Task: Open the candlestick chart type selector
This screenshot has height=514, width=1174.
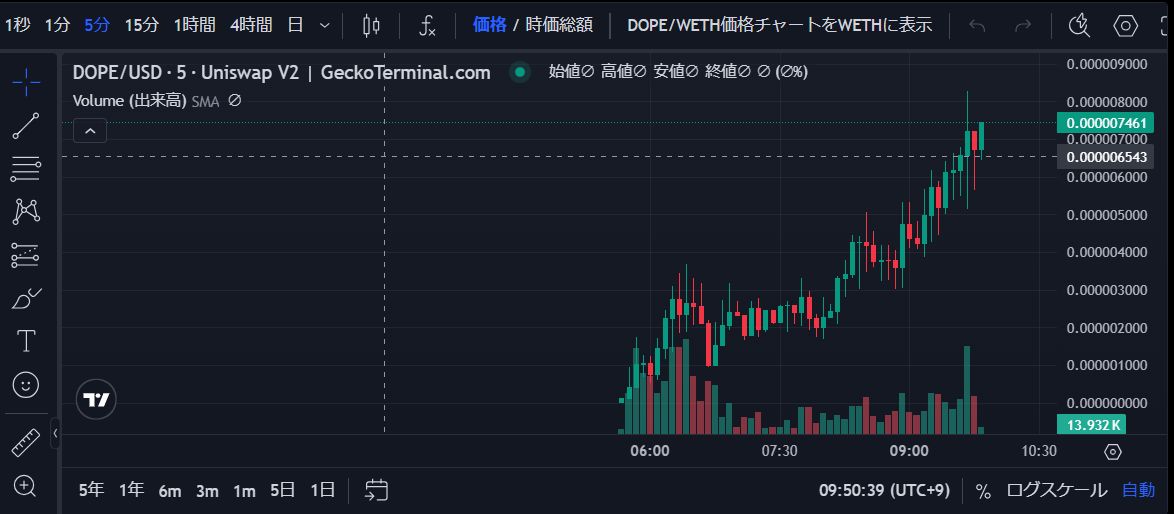Action: pos(371,25)
